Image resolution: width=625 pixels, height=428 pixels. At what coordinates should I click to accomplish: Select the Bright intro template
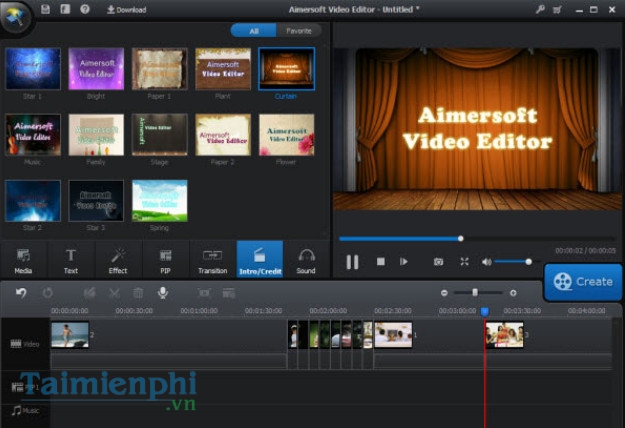tap(96, 69)
